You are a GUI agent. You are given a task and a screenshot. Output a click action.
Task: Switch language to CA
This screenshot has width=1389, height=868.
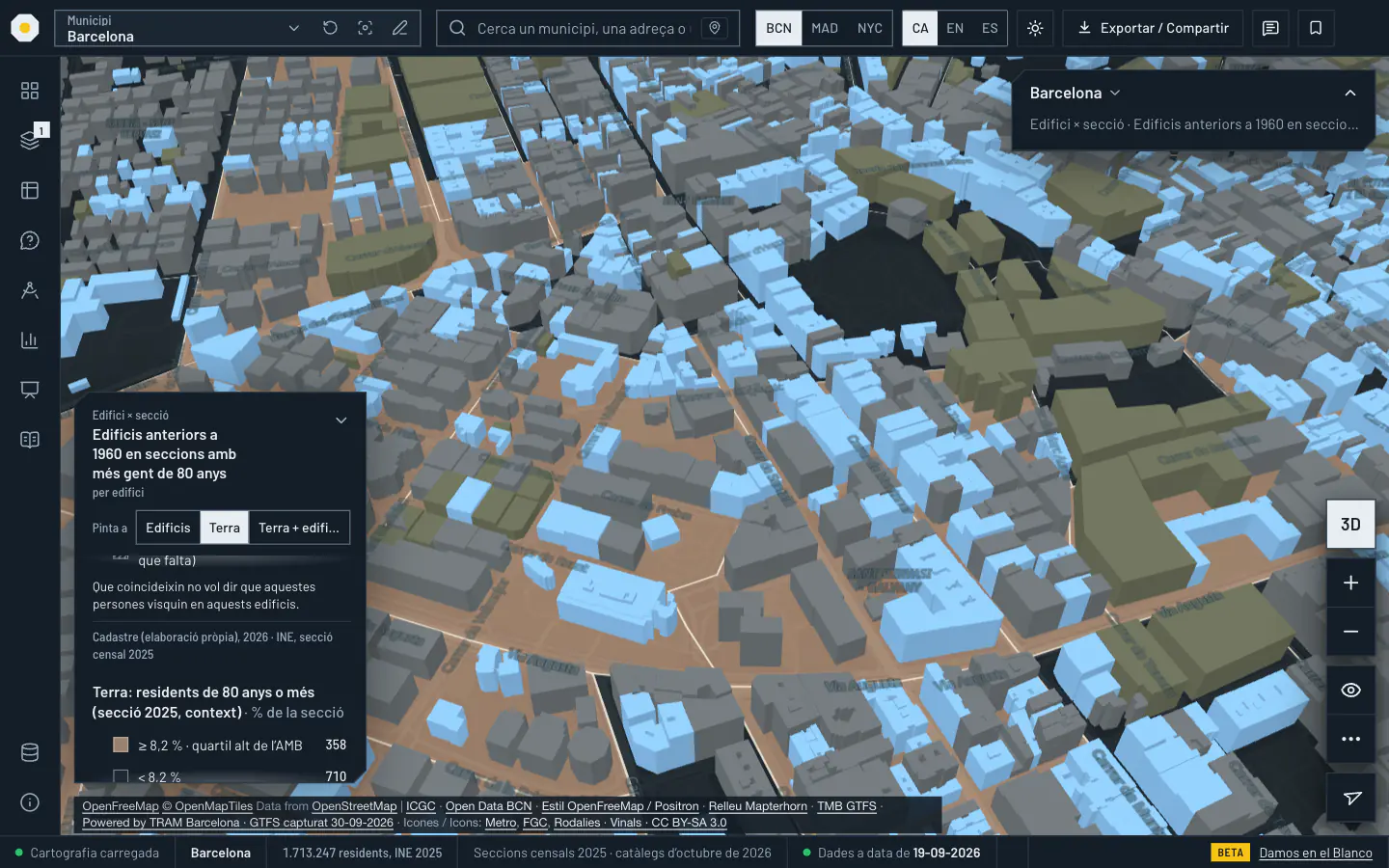[920, 28]
